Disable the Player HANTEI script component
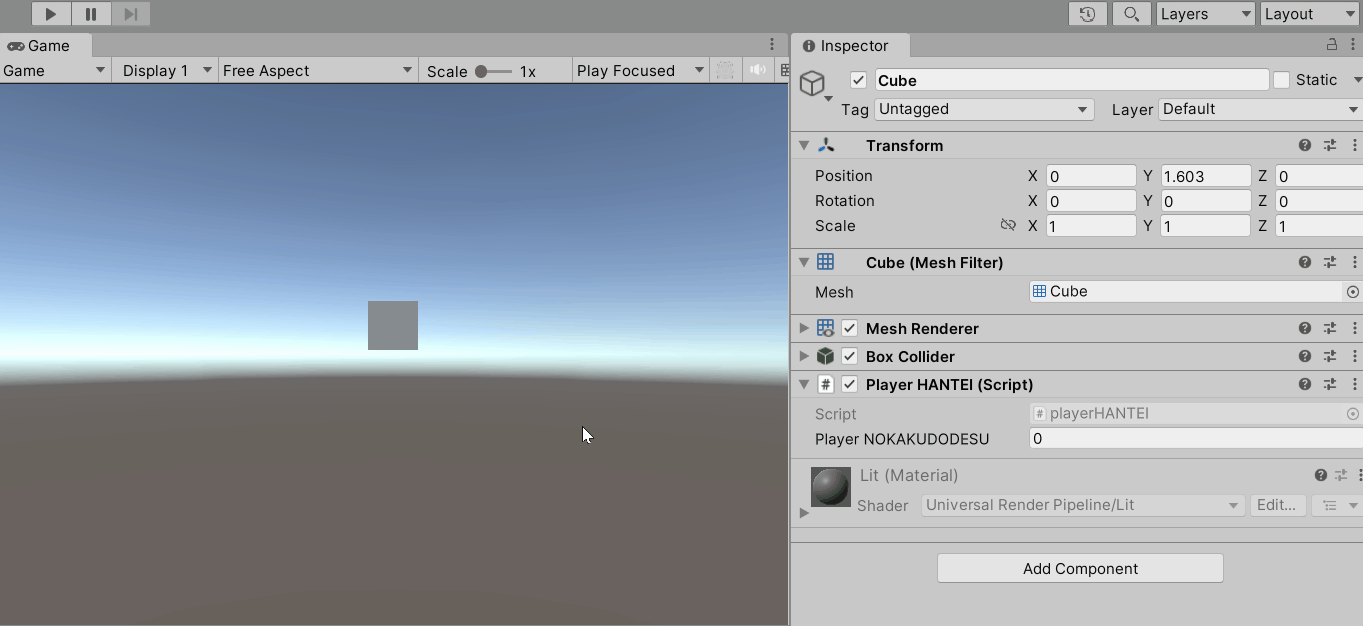Image resolution: width=1363 pixels, height=626 pixels. coord(849,384)
